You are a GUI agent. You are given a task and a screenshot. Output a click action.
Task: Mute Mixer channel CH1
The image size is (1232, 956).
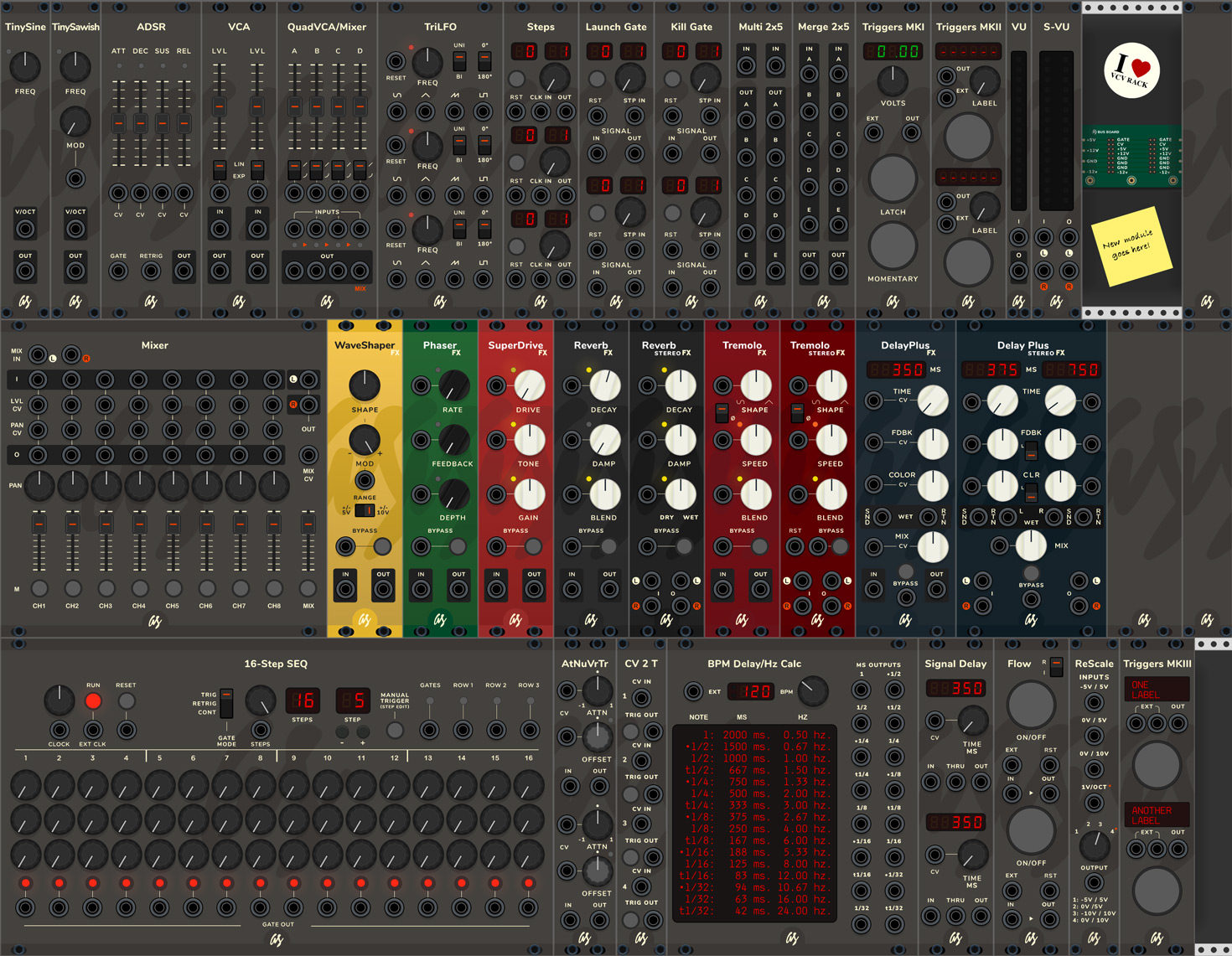[x=39, y=588]
